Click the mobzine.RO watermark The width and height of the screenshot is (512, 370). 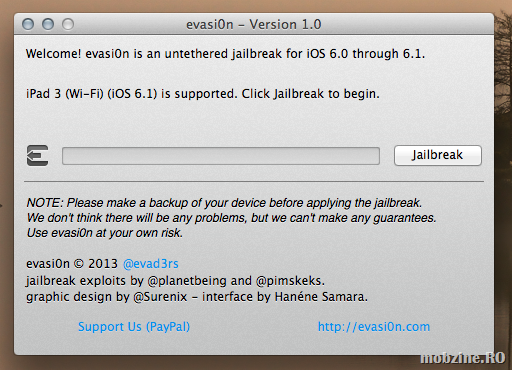[x=463, y=358]
